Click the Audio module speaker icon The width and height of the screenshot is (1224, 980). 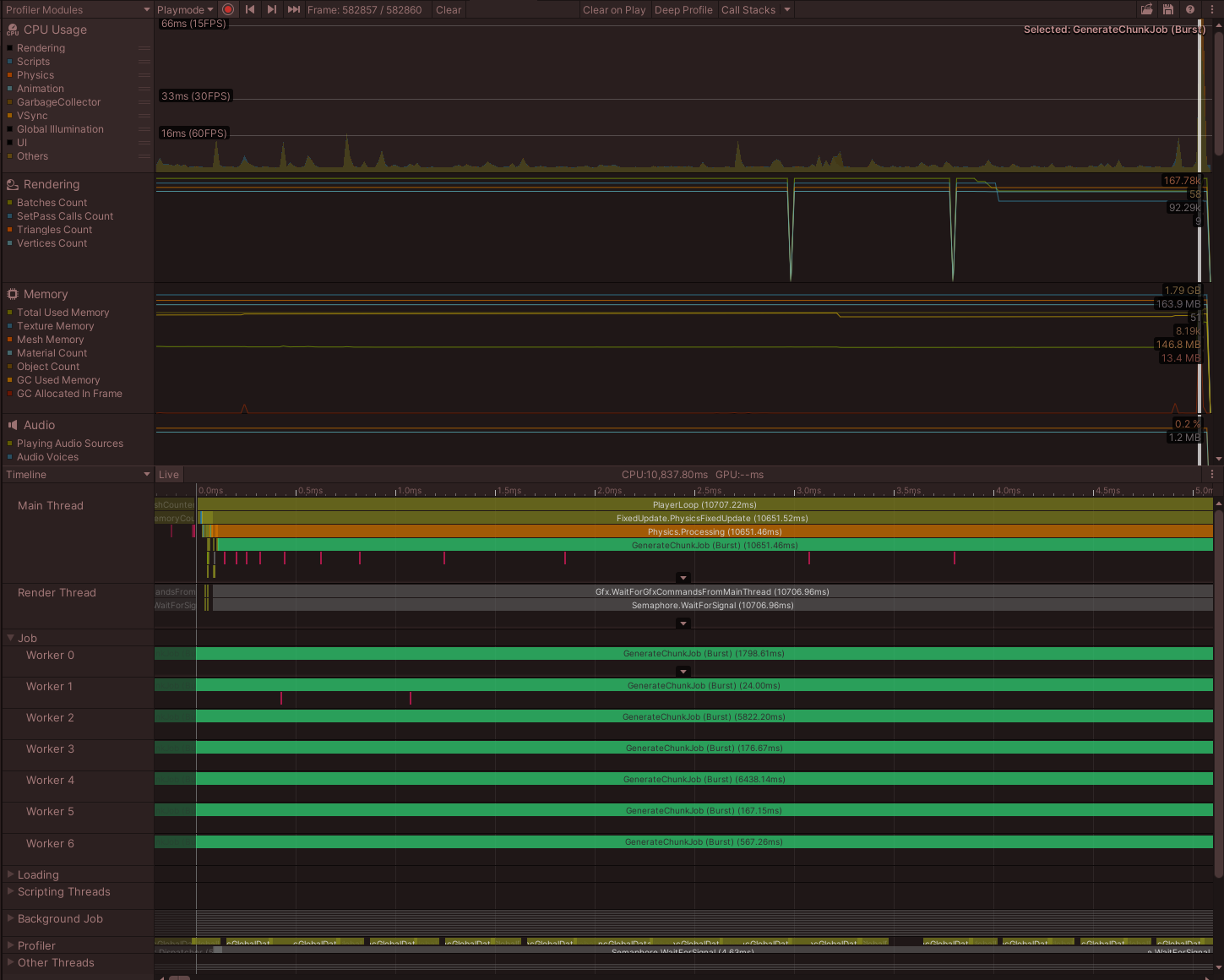pyautogui.click(x=13, y=425)
